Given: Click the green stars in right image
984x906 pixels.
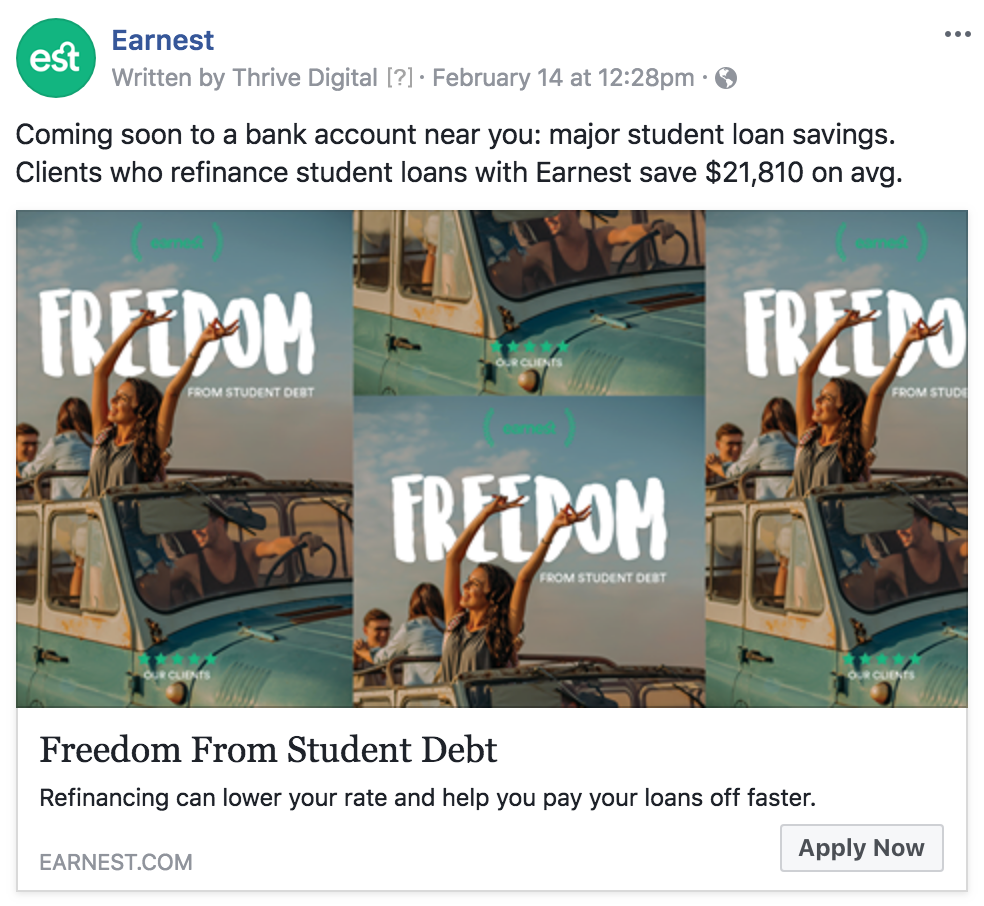Looking at the screenshot, I should click(880, 660).
